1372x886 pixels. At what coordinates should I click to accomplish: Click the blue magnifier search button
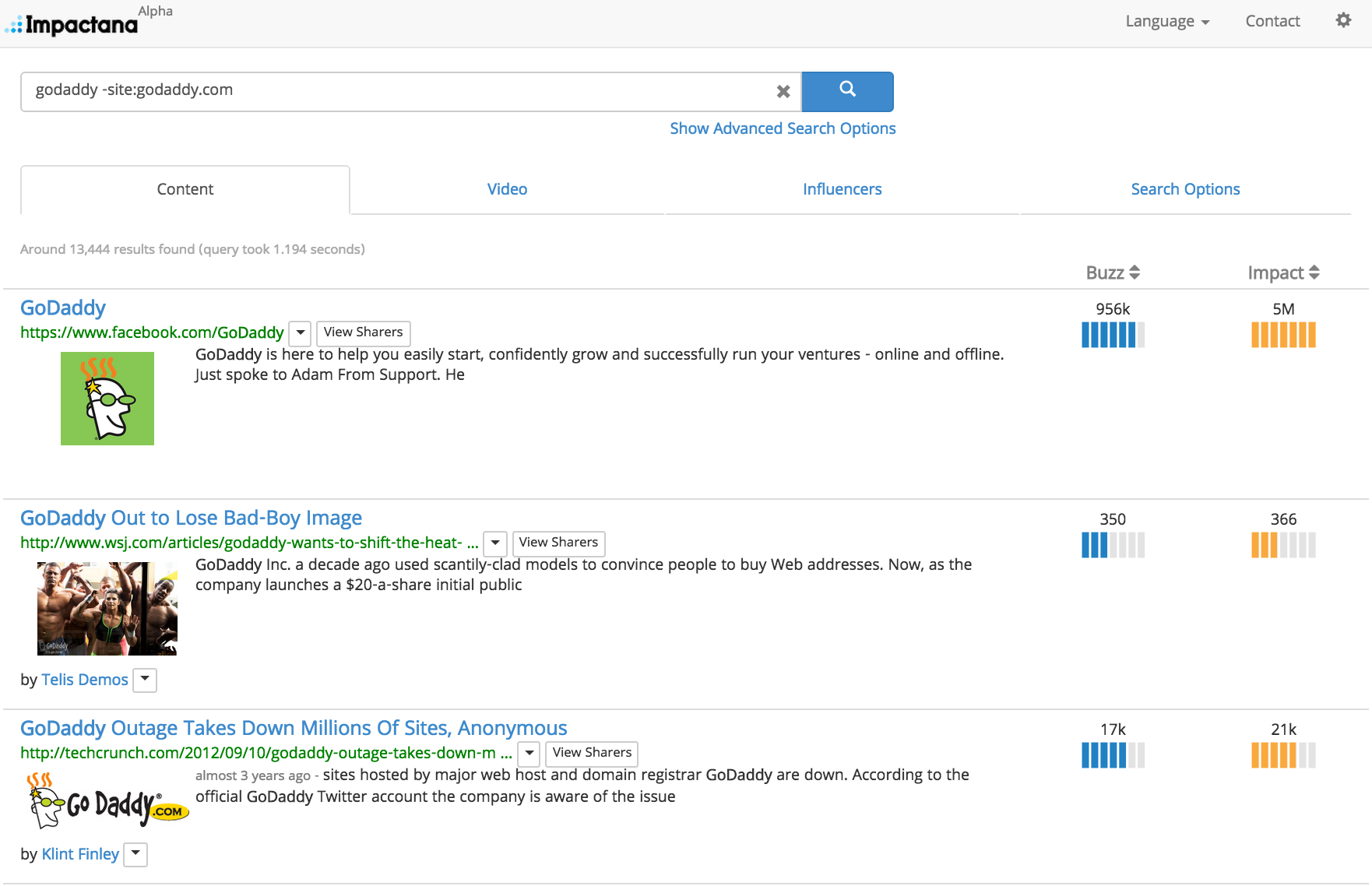847,91
